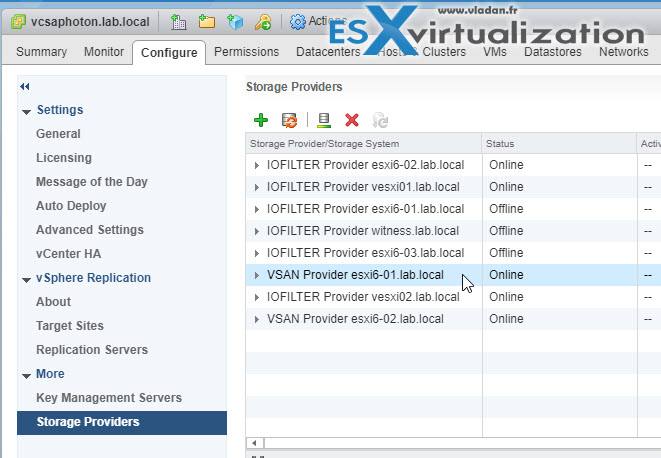This screenshot has width=661, height=458.
Task: Click the rescan storage provider icon
Action: (324, 120)
